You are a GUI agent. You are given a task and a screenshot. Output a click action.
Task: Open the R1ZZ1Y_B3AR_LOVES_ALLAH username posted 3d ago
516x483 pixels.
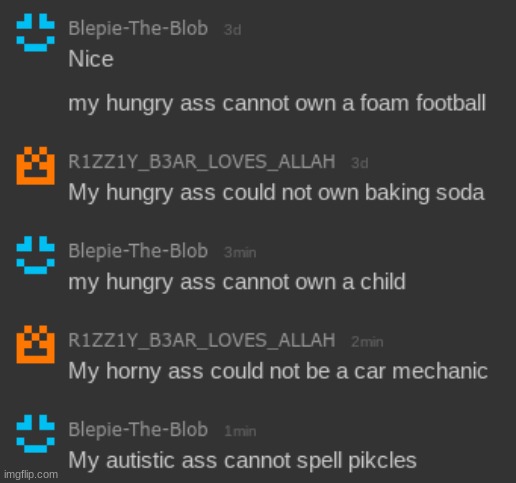pyautogui.click(x=202, y=162)
